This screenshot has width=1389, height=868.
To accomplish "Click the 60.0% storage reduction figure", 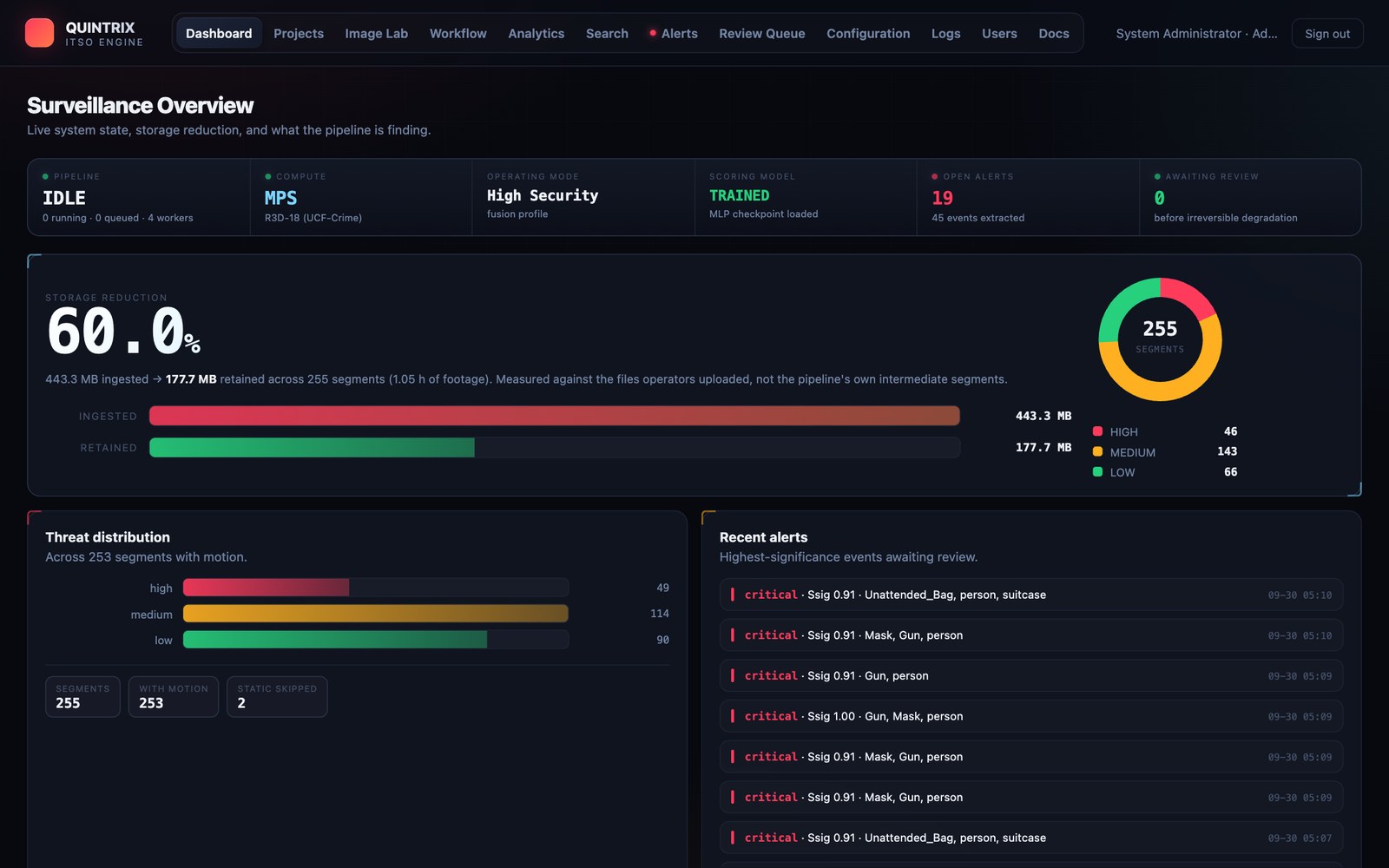I will coord(123,332).
